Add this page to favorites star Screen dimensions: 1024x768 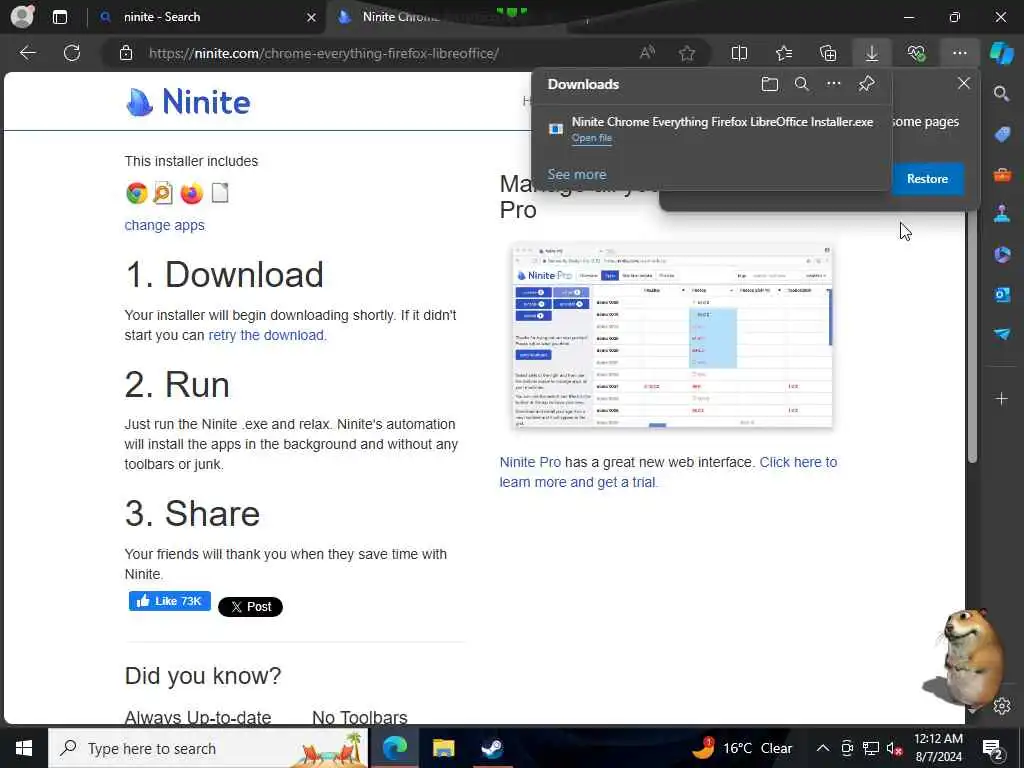686,53
